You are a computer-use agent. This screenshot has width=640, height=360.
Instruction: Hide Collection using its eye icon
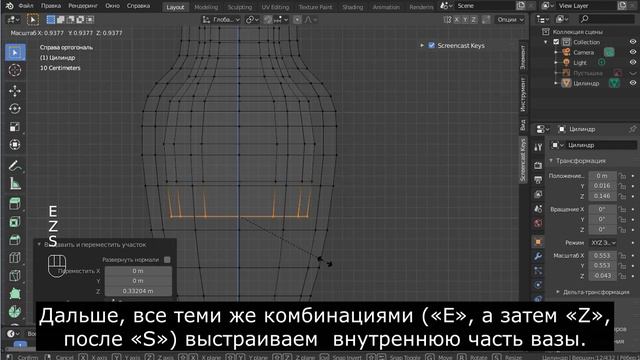(632, 42)
